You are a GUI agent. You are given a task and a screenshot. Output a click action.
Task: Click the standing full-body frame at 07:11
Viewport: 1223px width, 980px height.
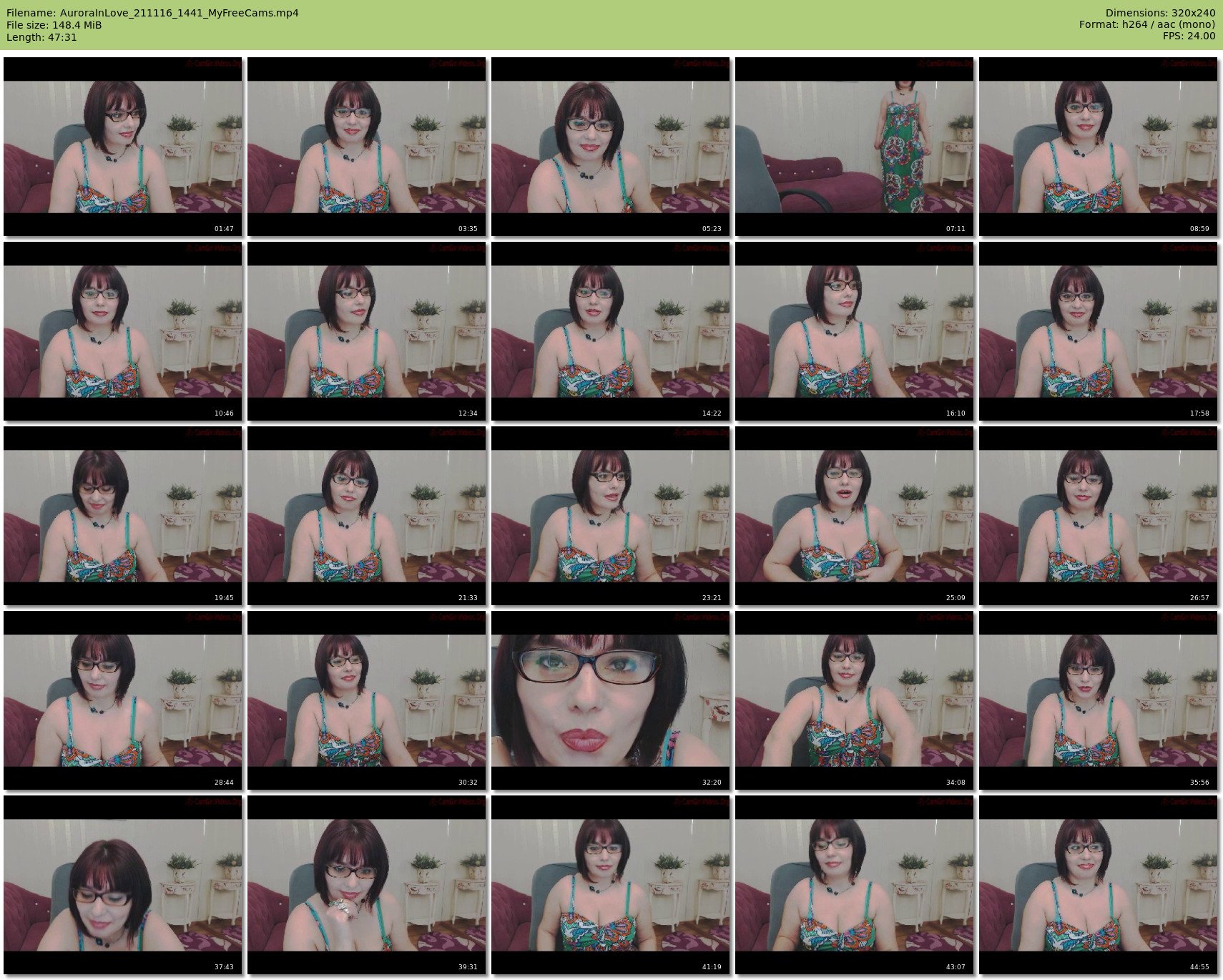[x=854, y=147]
